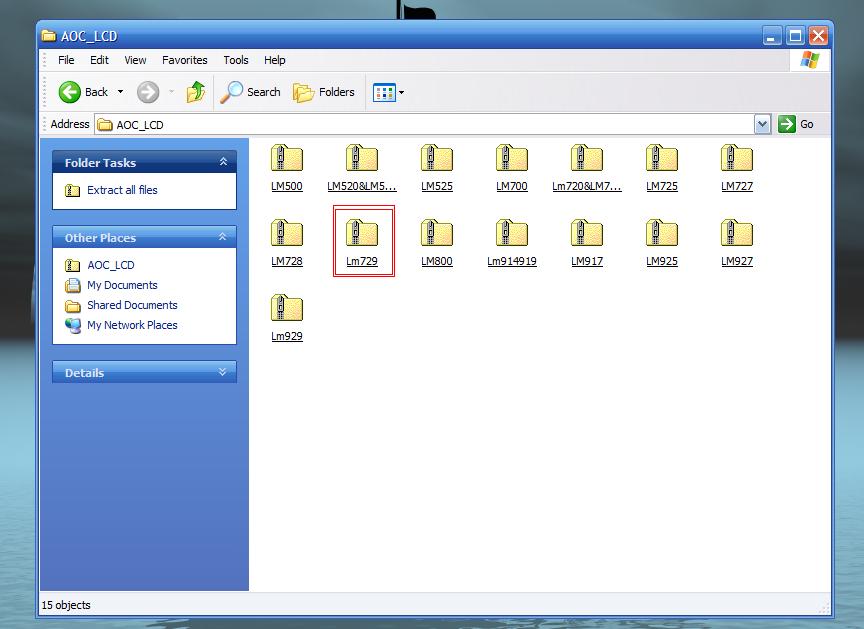The image size is (864, 629).
Task: Open the Address bar dropdown list
Action: point(762,124)
